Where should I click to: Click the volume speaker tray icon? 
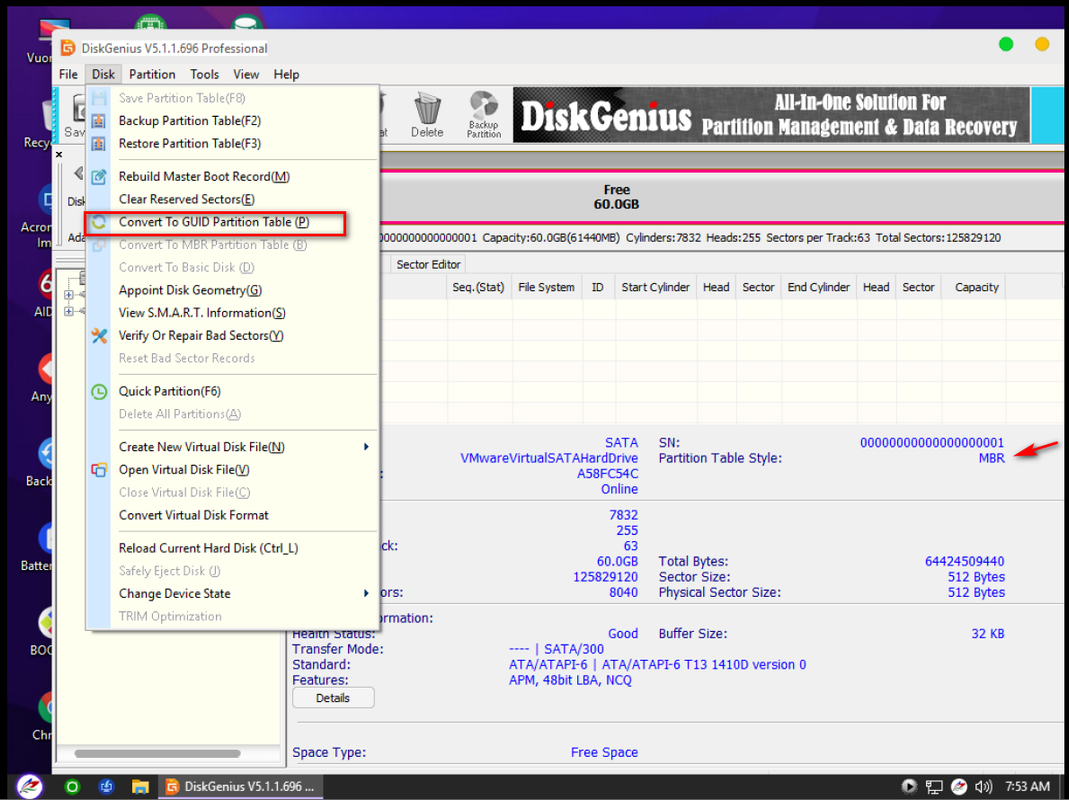click(983, 786)
